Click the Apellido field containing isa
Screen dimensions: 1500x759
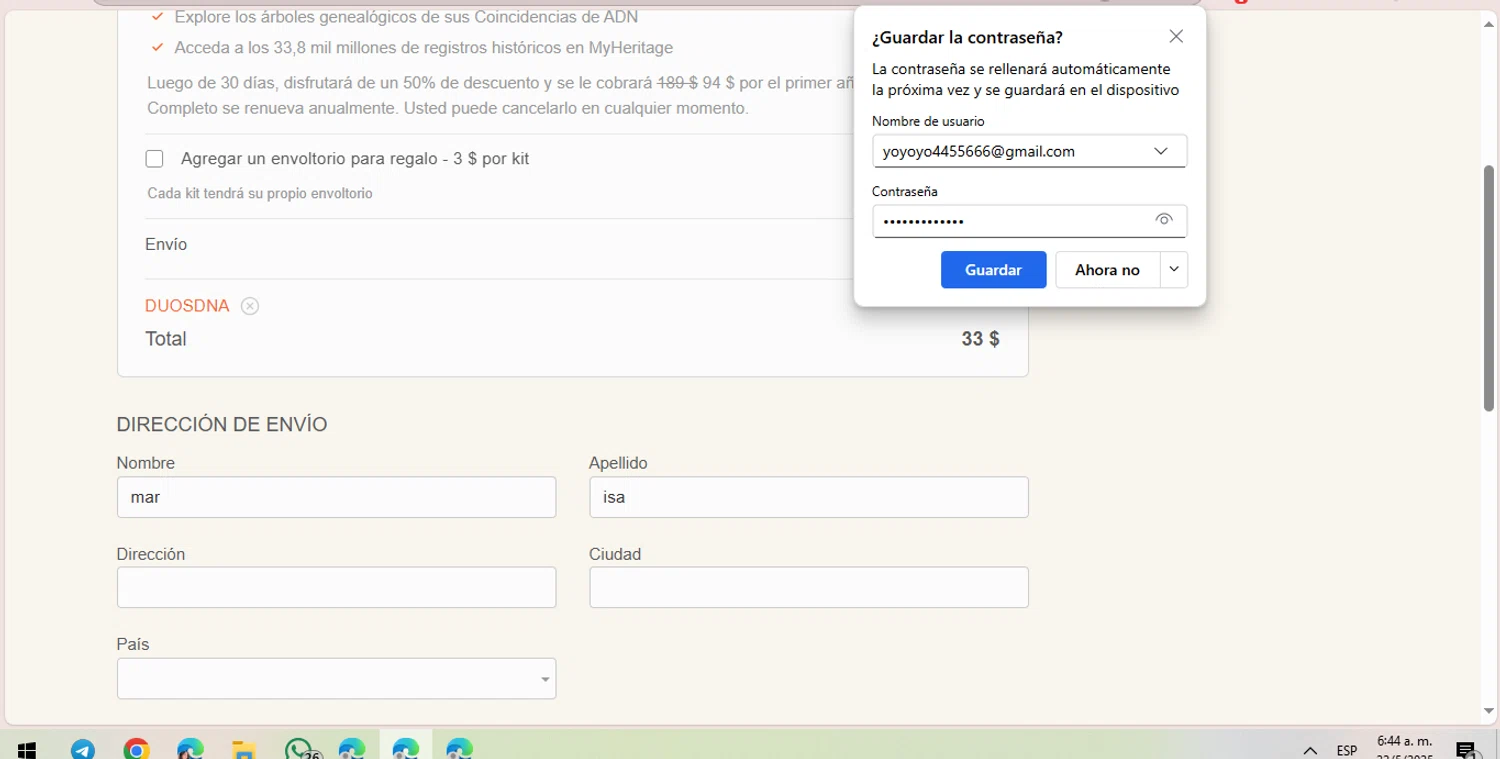click(x=809, y=497)
